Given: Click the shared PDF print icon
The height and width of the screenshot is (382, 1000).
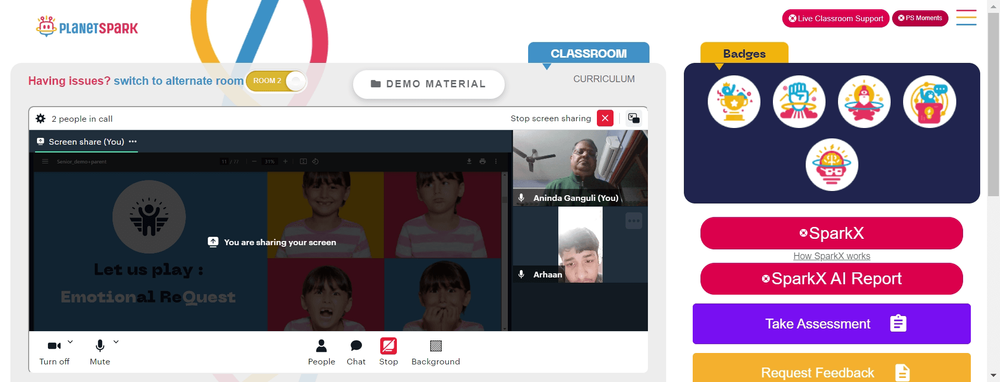Looking at the screenshot, I should (x=482, y=161).
